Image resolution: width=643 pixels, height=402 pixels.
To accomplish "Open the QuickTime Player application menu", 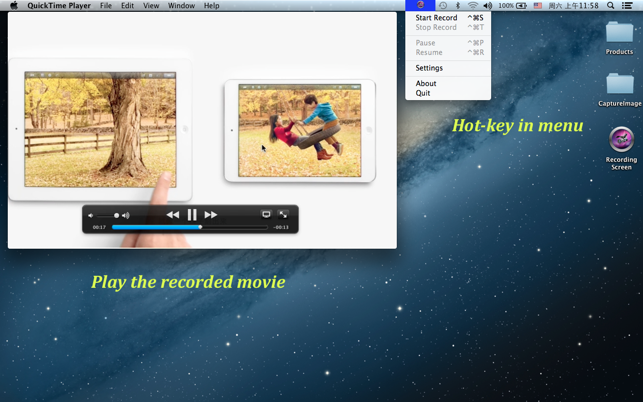I will click(x=59, y=5).
